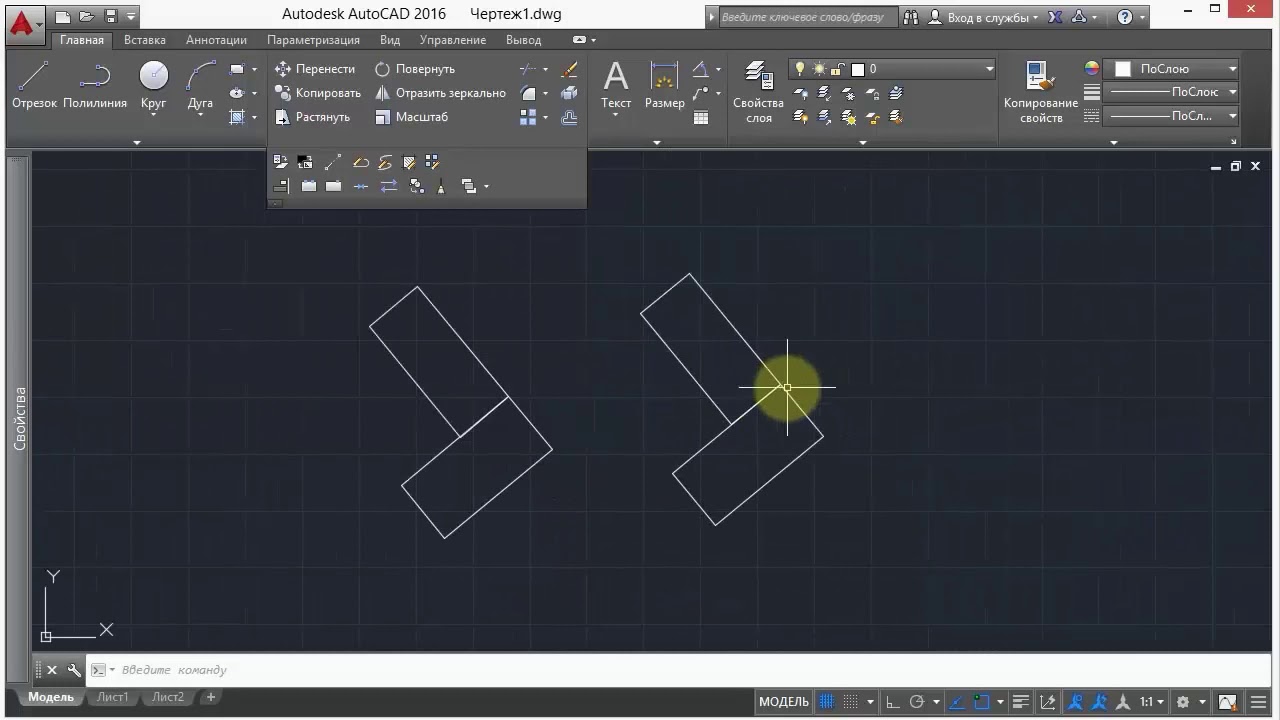Open the layer selection dropdown showing 0
Image resolution: width=1280 pixels, height=720 pixels.
tap(892, 69)
